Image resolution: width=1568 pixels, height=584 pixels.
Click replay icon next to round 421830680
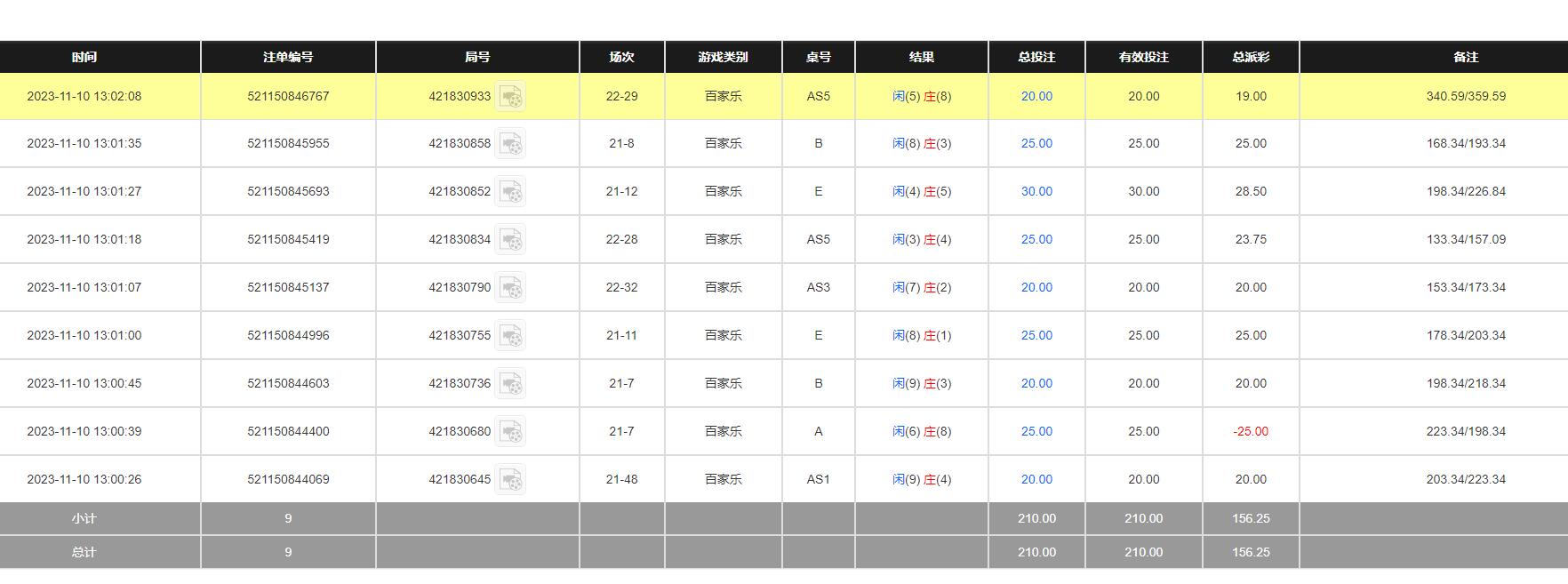[x=510, y=432]
